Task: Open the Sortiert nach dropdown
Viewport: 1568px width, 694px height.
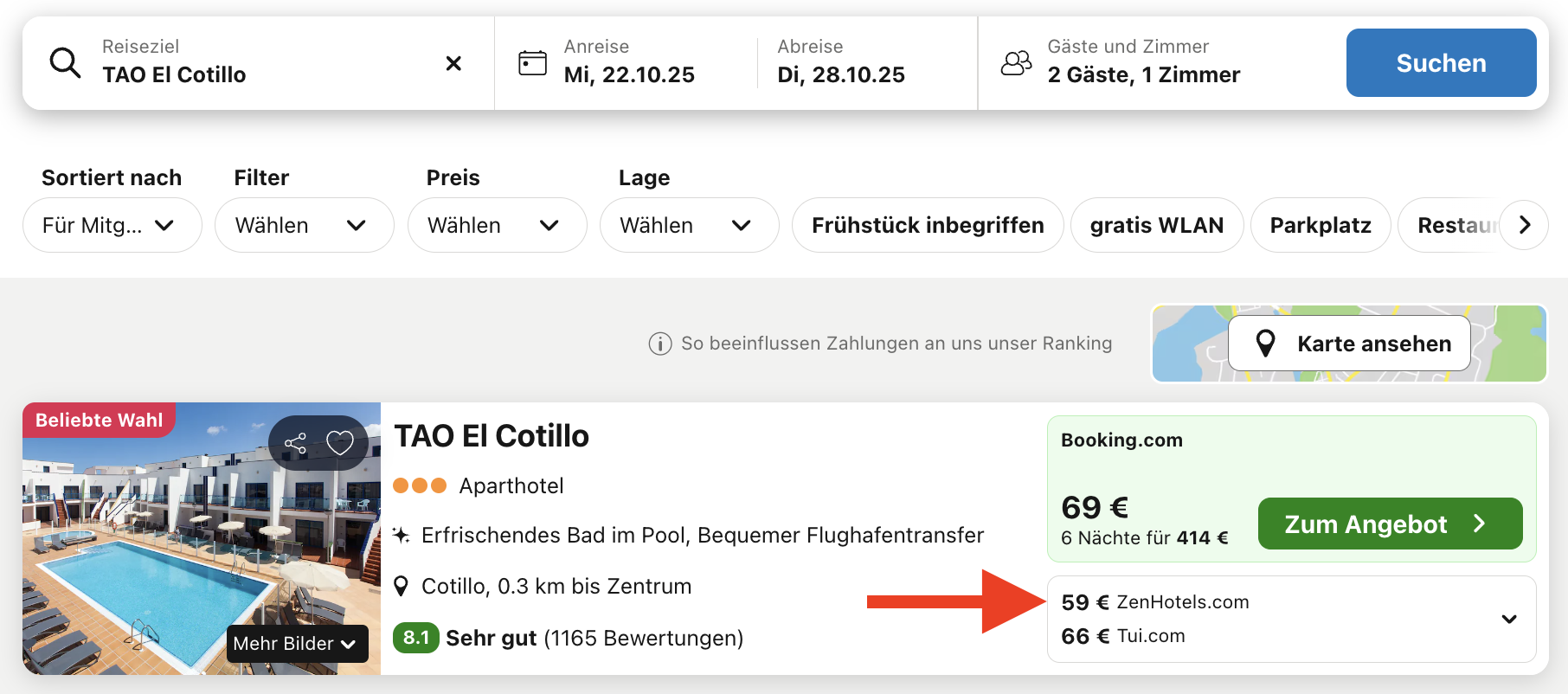Action: tap(112, 225)
